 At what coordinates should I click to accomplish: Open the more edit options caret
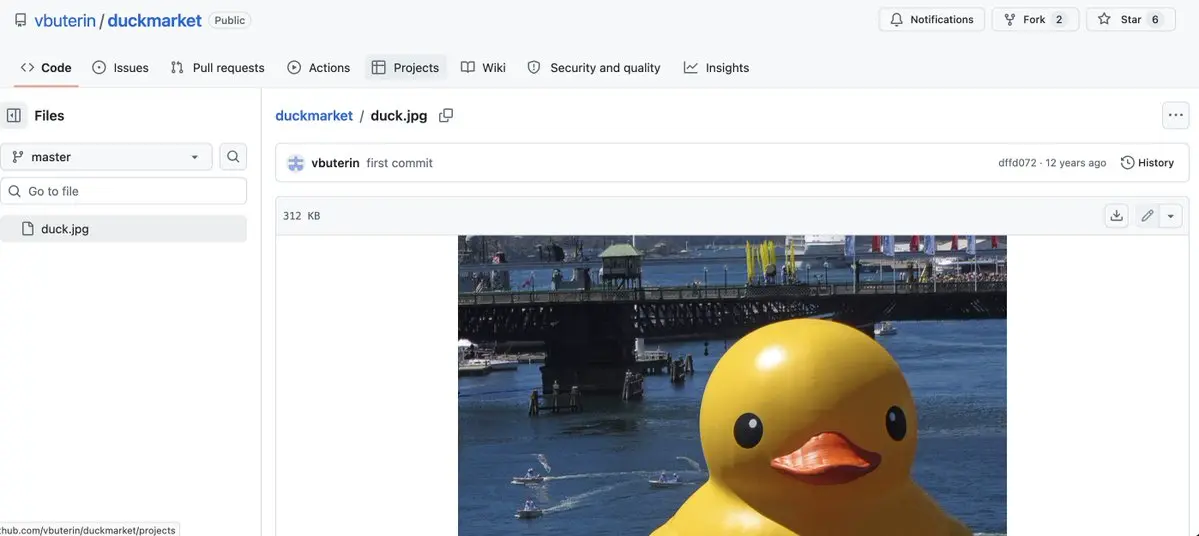tap(1171, 216)
